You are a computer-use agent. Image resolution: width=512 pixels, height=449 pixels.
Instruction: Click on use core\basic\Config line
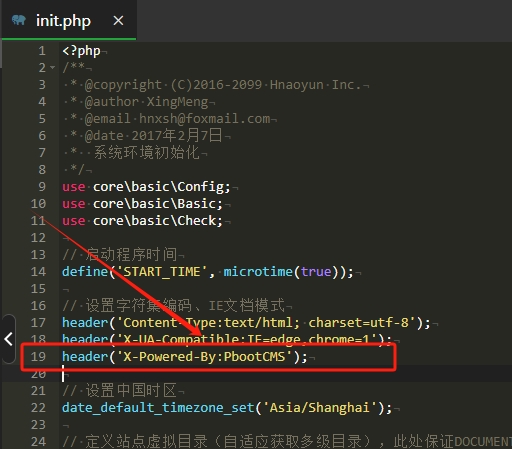pyautogui.click(x=146, y=187)
